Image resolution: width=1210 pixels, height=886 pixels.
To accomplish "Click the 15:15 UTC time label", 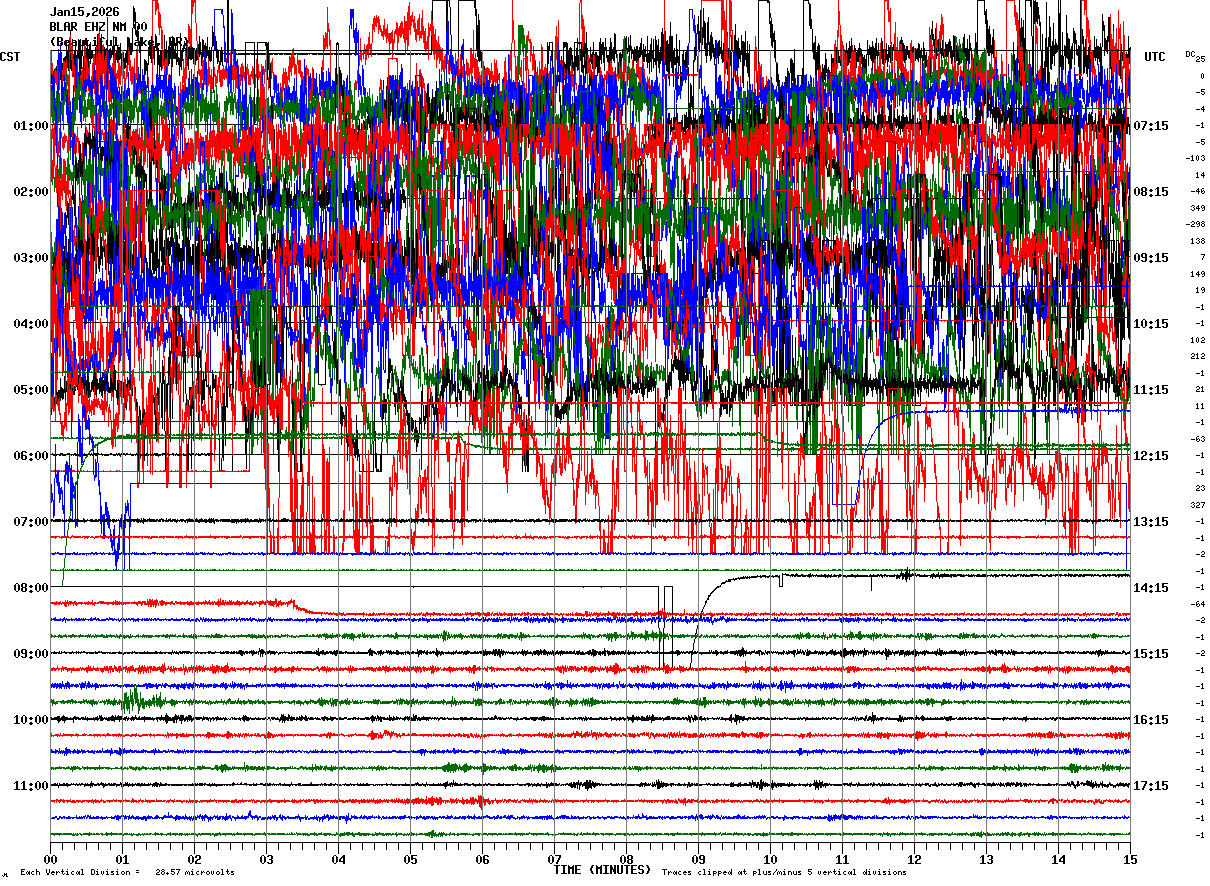I will (x=1151, y=654).
